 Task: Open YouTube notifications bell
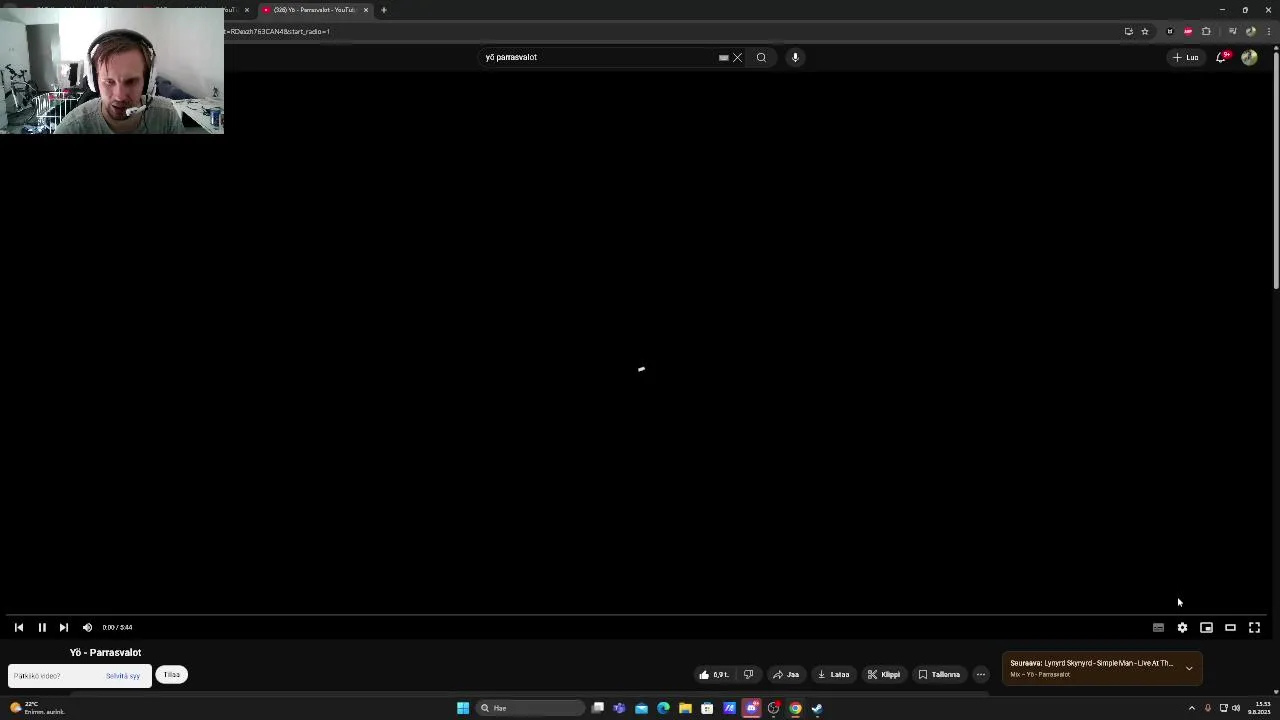(x=1221, y=57)
